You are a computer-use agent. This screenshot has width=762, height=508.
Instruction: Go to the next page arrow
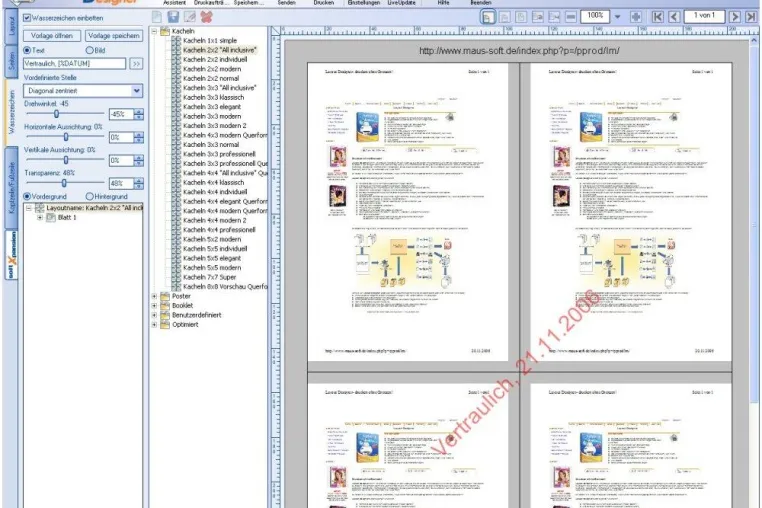[735, 17]
